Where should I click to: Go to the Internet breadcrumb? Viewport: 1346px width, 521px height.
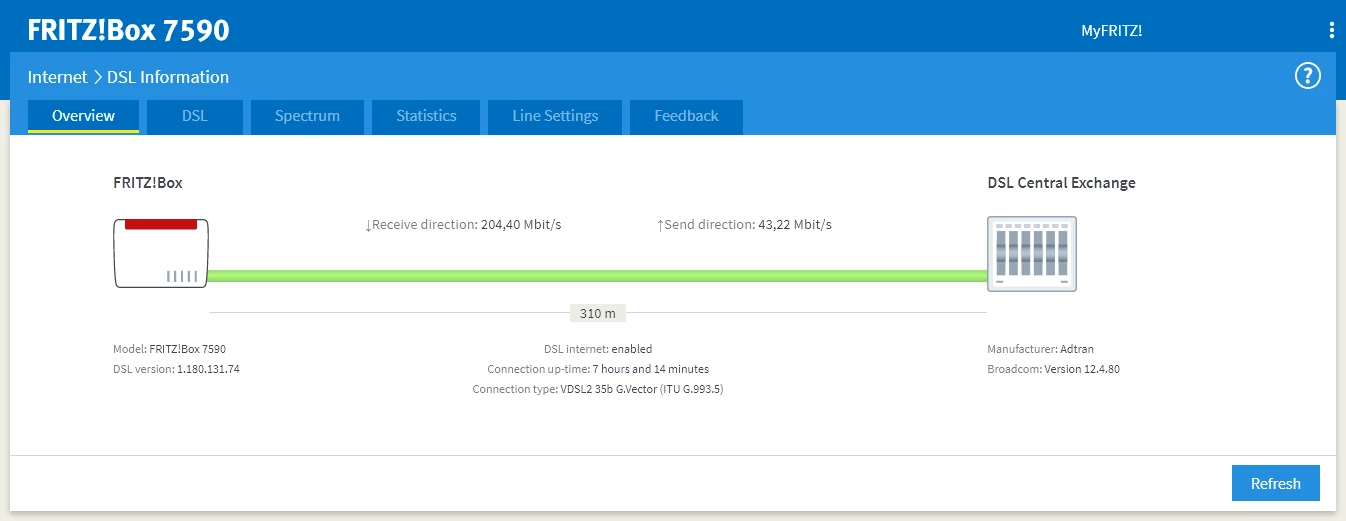pos(57,77)
